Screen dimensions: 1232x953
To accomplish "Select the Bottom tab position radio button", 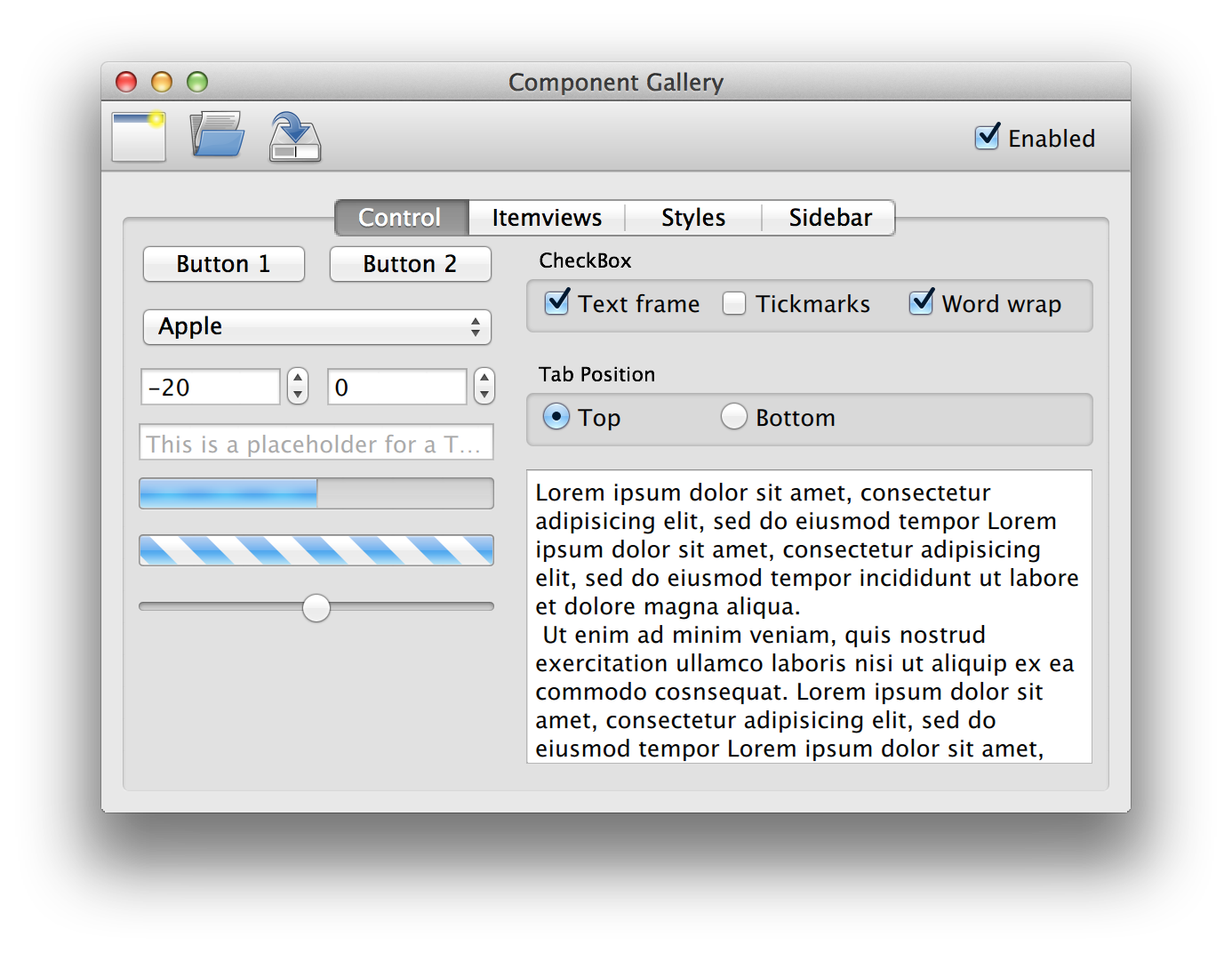I will point(734,417).
